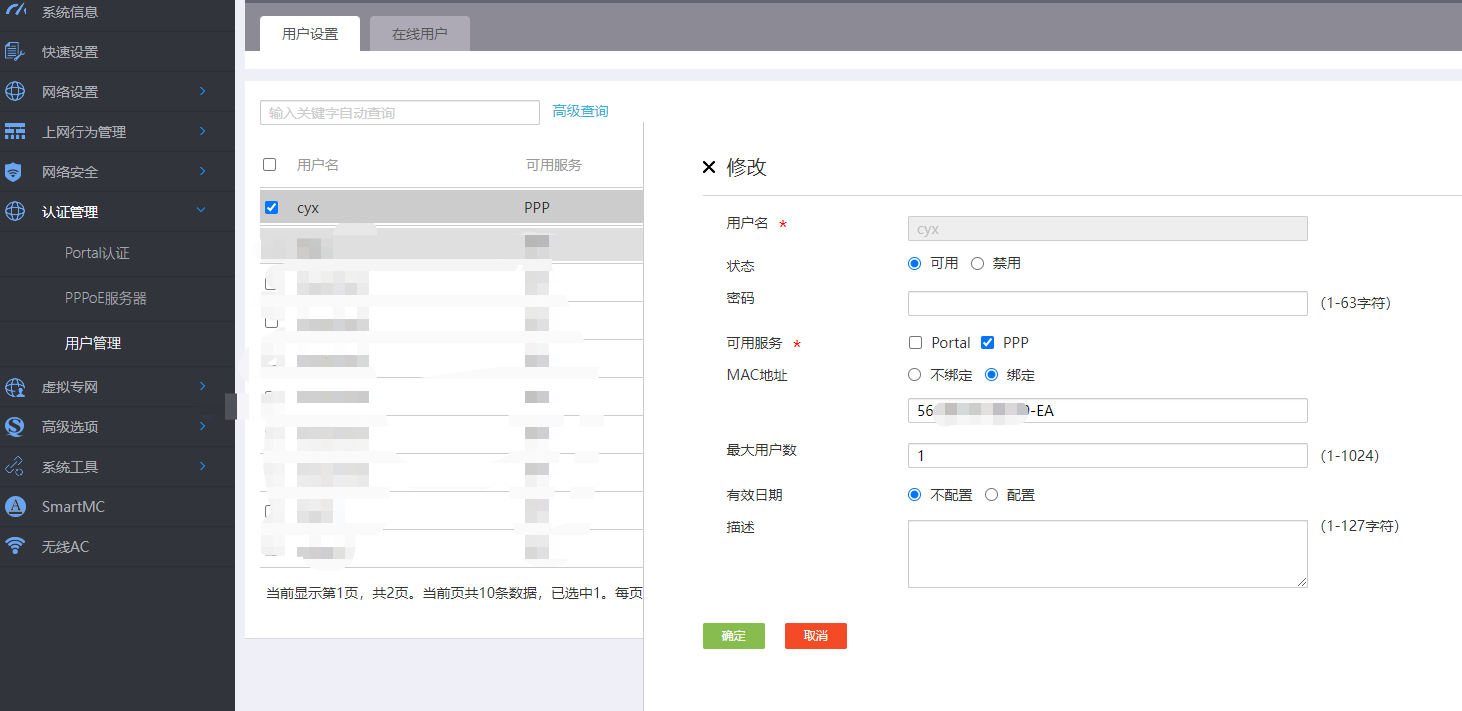The width and height of the screenshot is (1462, 711).
Task: Open PPPoE服务器 in the sidebar
Action: pyautogui.click(x=105, y=298)
